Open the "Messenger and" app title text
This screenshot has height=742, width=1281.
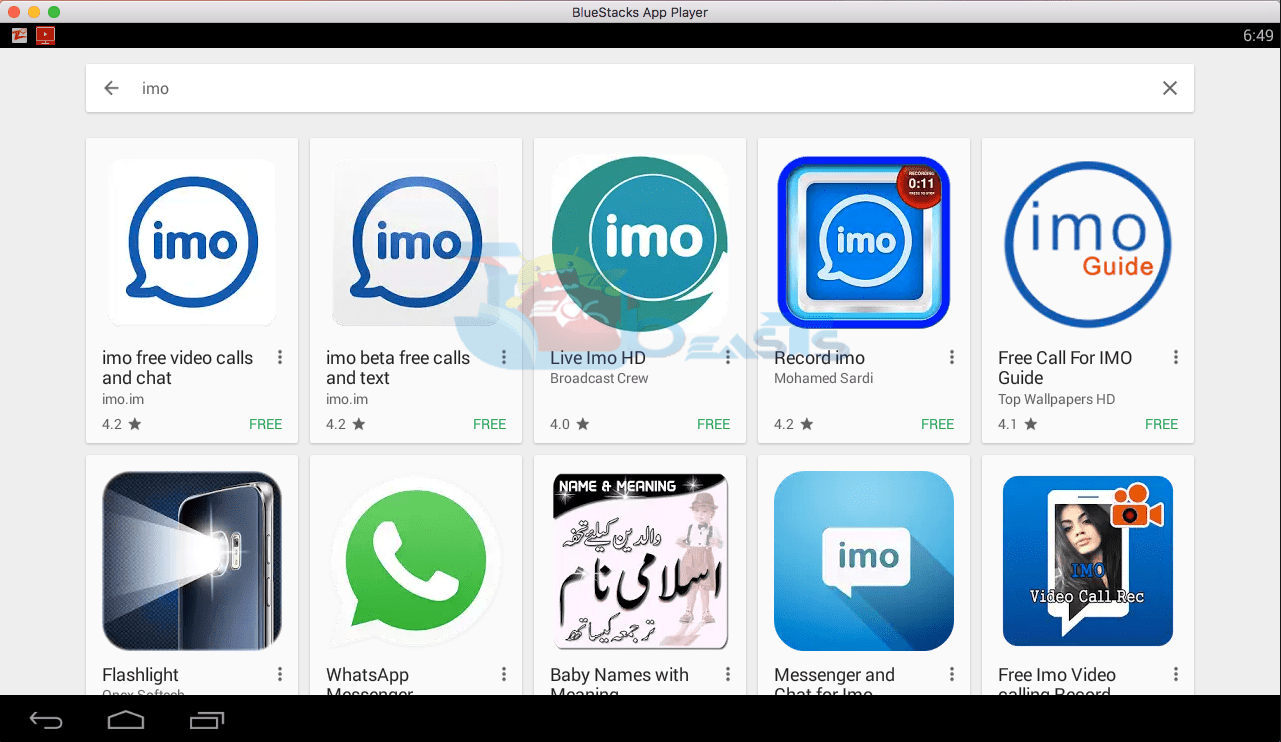click(x=834, y=675)
